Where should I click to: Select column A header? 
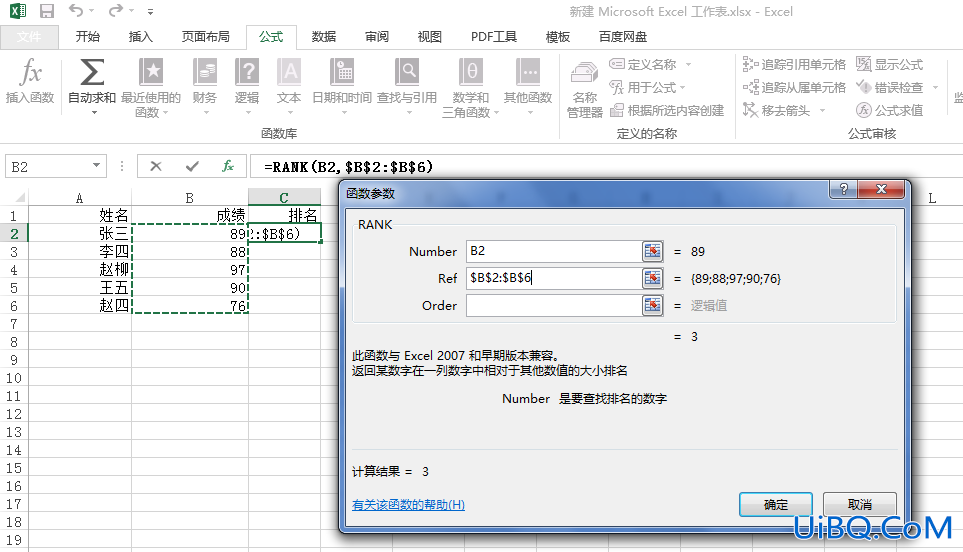(79, 198)
